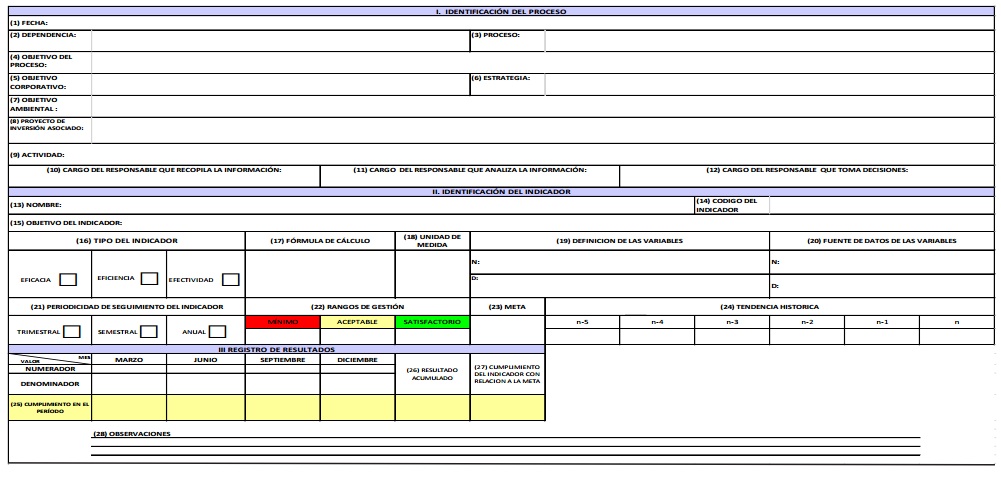1001x482 pixels.
Task: Select the yellow Aceptable range cell
Action: (358, 322)
